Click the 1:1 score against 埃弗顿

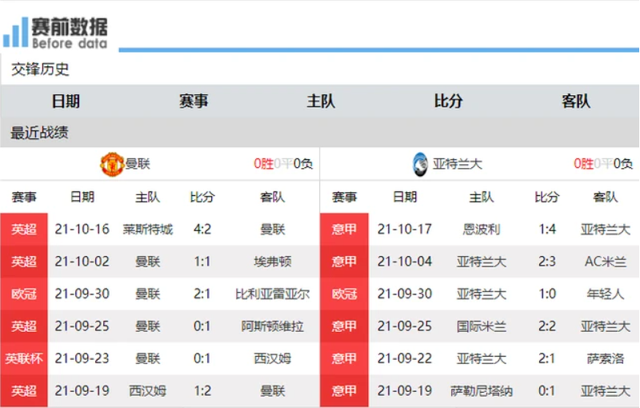[202, 262]
